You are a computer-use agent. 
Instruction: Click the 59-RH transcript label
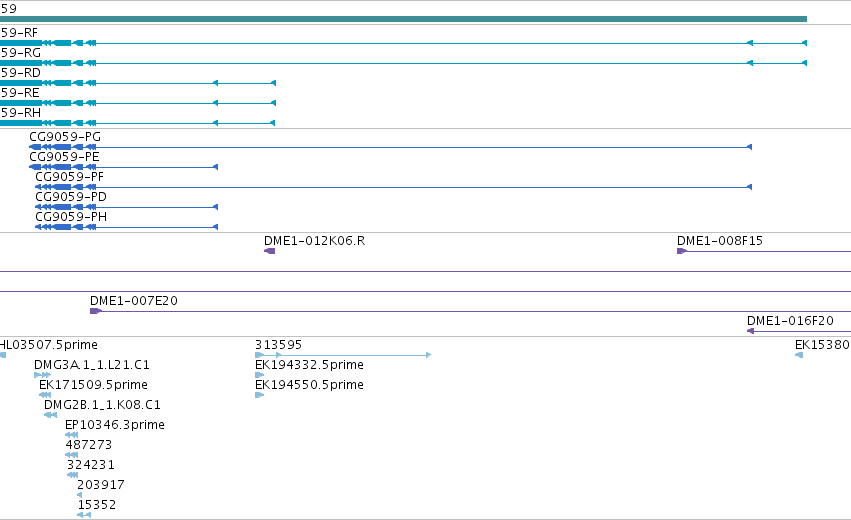(20, 113)
